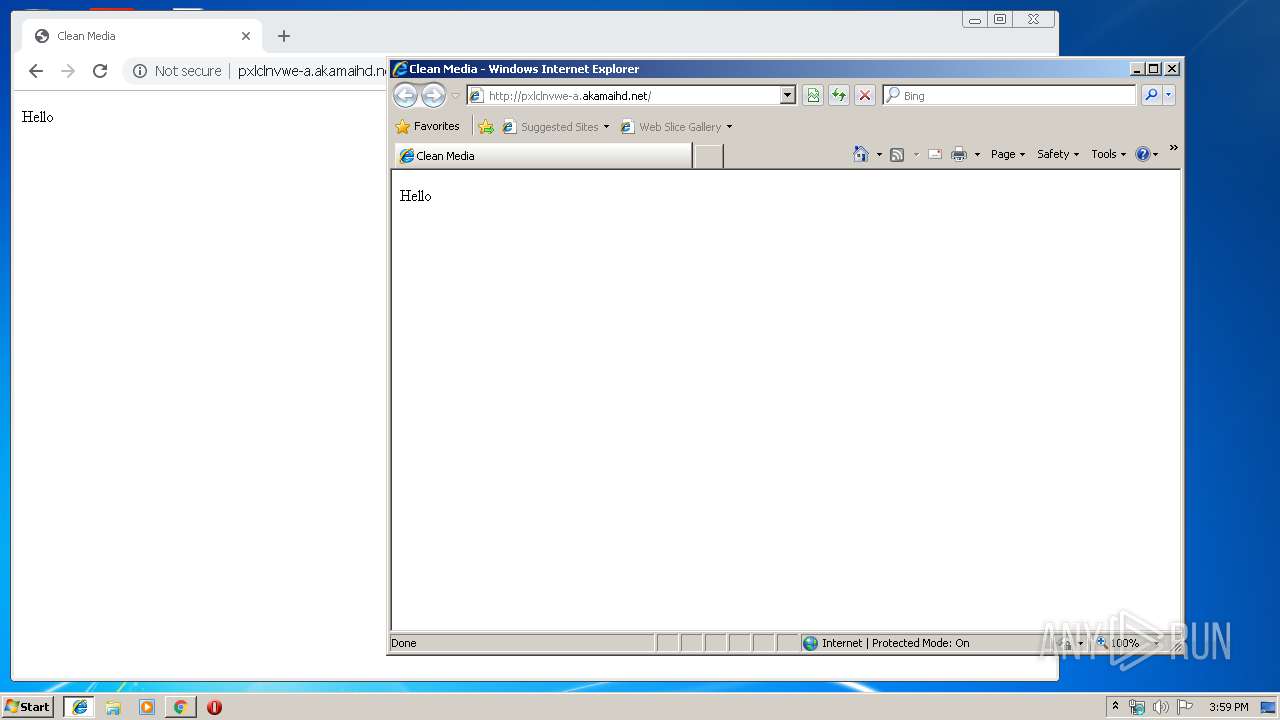Expand the Print dropdown arrow
Viewport: 1280px width, 720px height.
click(x=977, y=154)
